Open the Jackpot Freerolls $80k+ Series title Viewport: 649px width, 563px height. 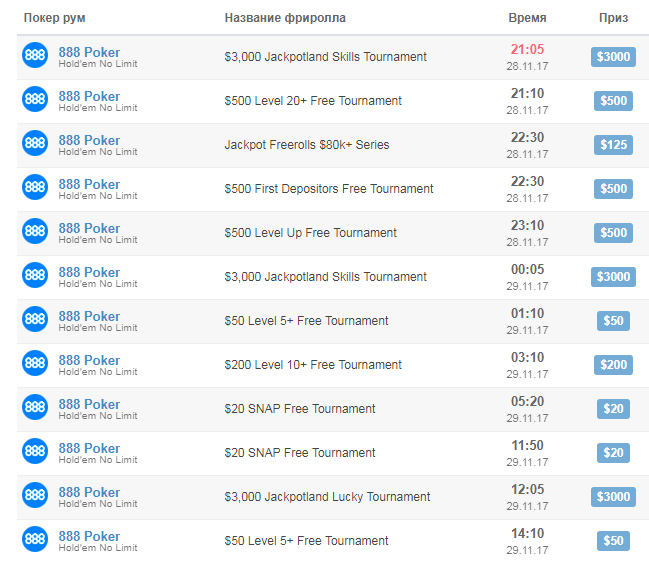click(307, 145)
